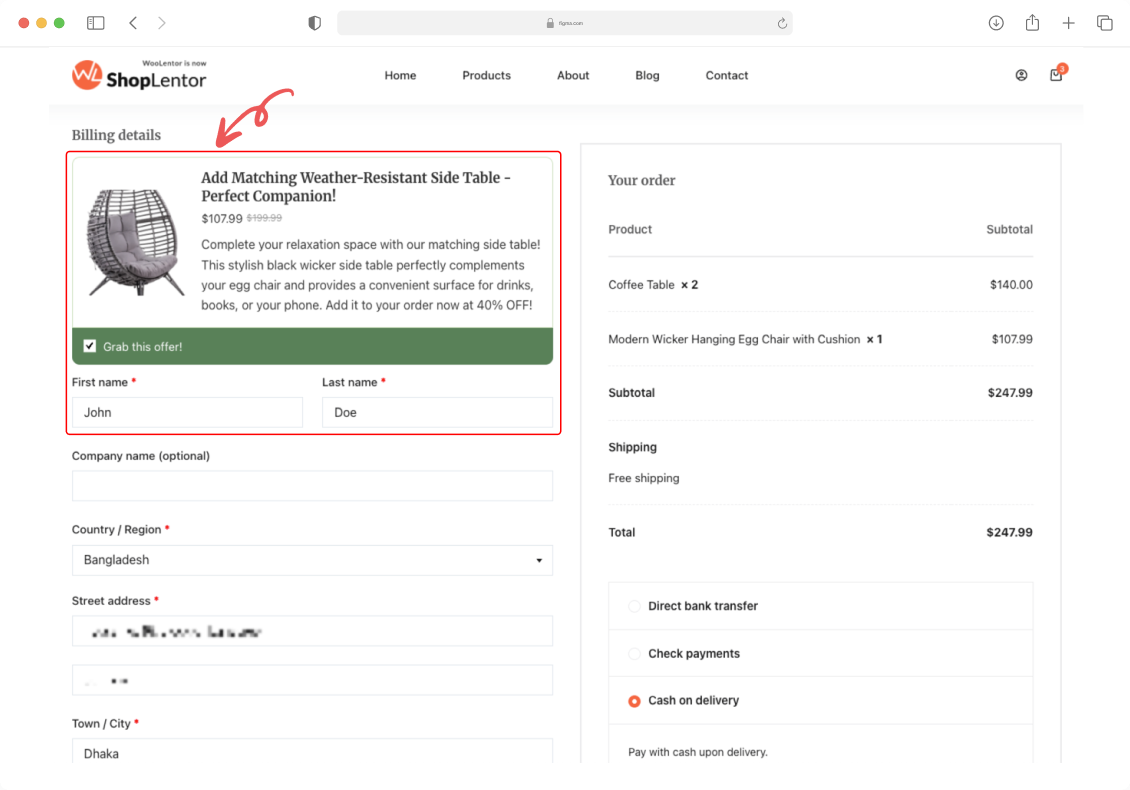Viewport: 1130px width, 790px height.
Task: Open the Safari downloads icon
Action: point(996,23)
